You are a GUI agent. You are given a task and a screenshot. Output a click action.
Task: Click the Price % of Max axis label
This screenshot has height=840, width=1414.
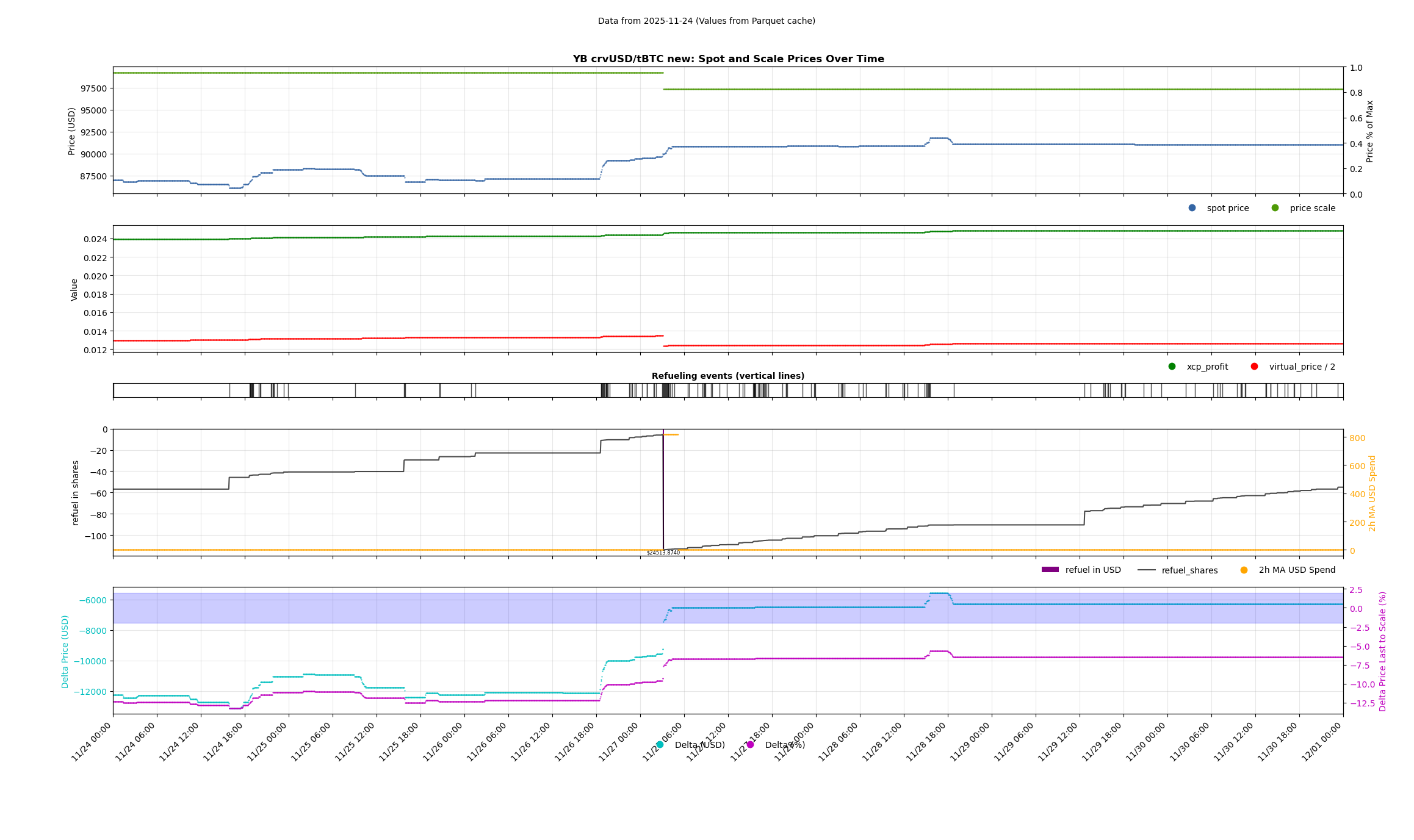point(1370,131)
